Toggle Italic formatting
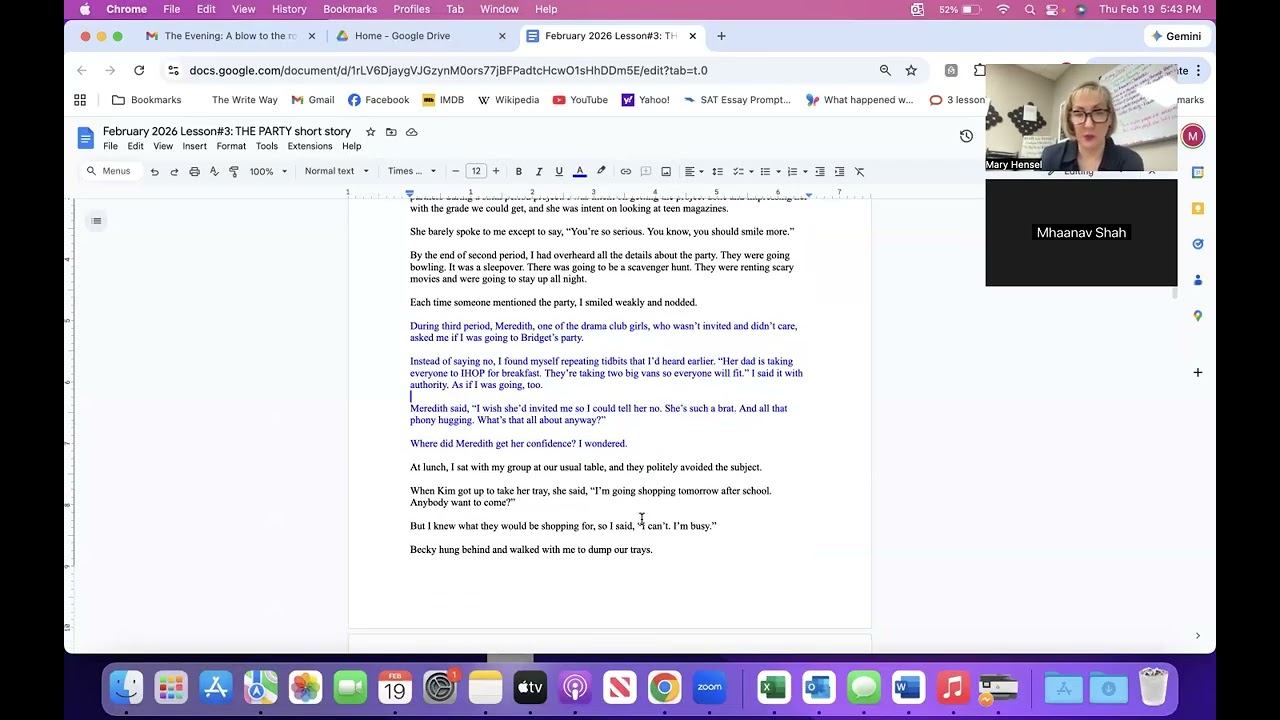 point(539,171)
